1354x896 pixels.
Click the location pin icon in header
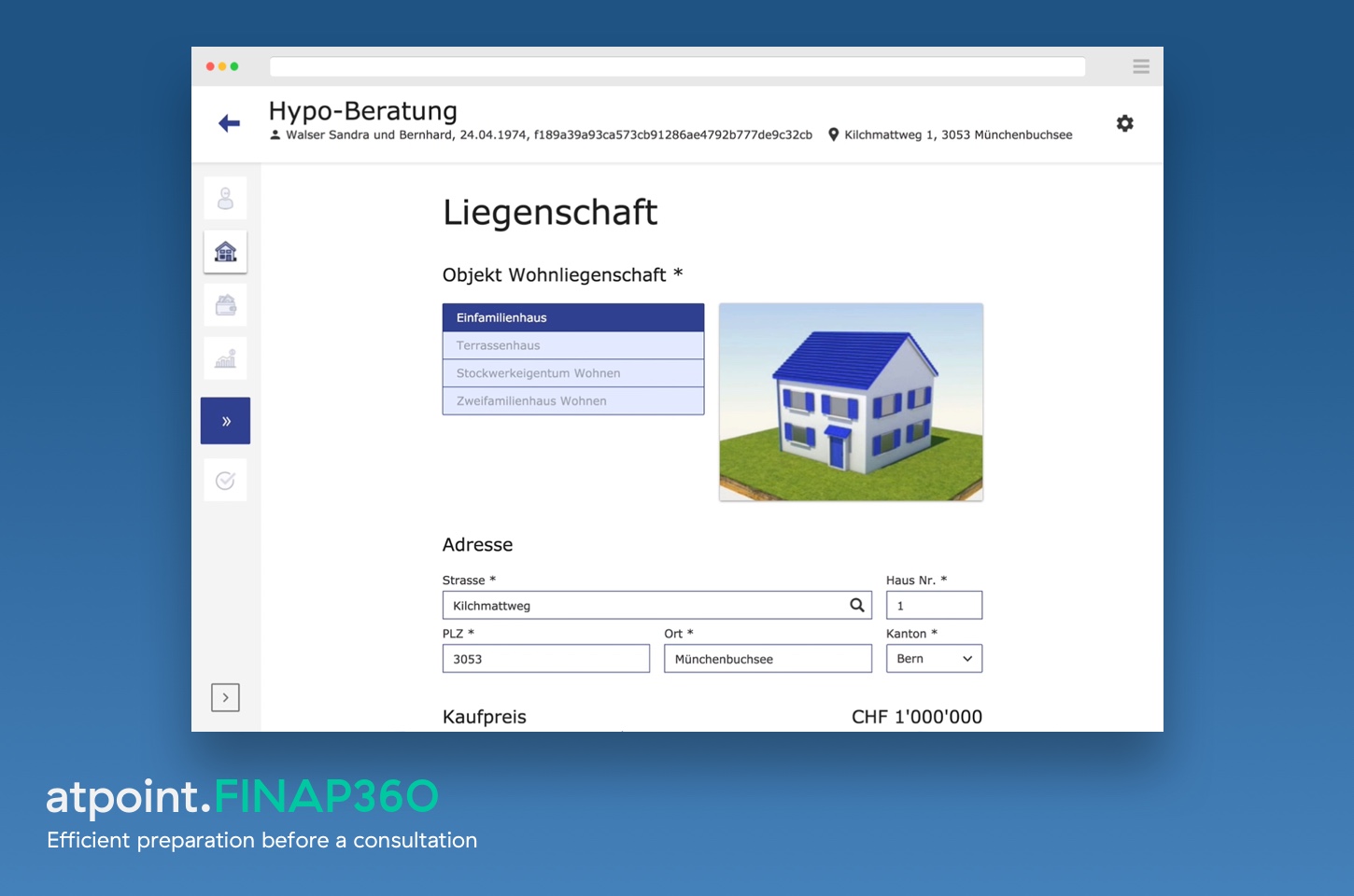pyautogui.click(x=834, y=134)
